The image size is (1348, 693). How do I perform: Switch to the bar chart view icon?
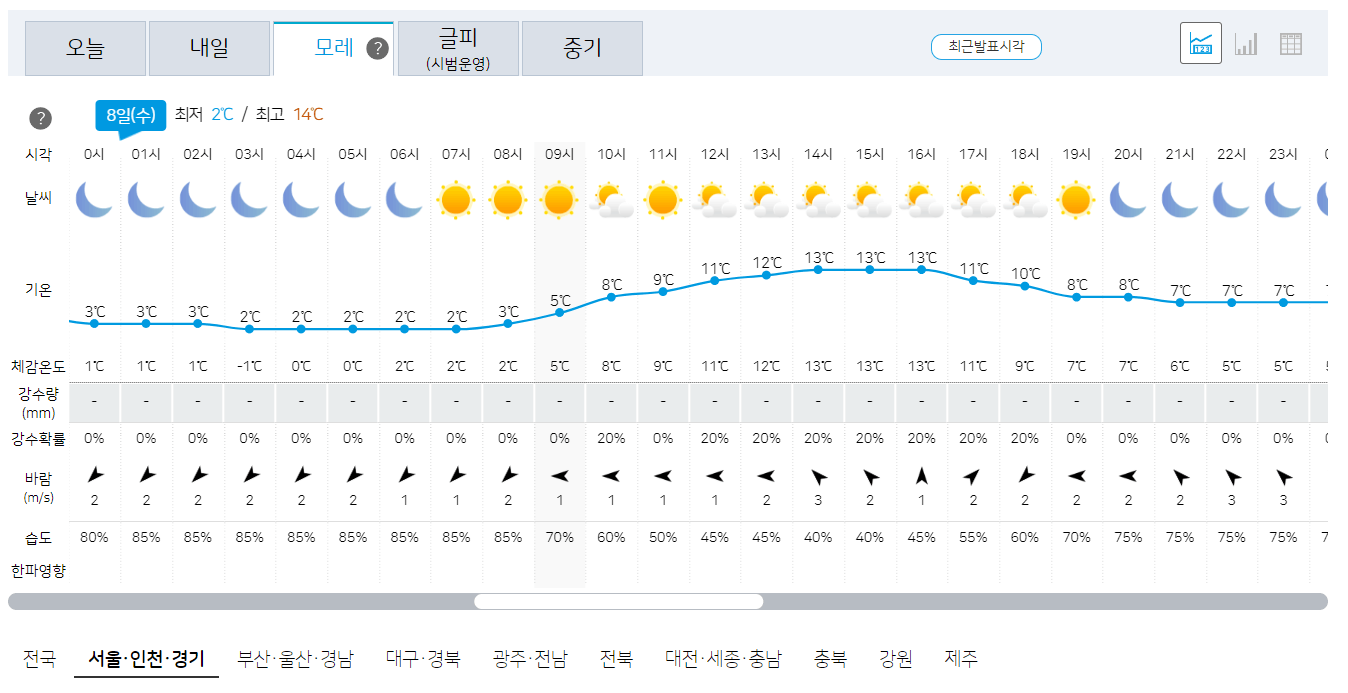click(x=1246, y=42)
